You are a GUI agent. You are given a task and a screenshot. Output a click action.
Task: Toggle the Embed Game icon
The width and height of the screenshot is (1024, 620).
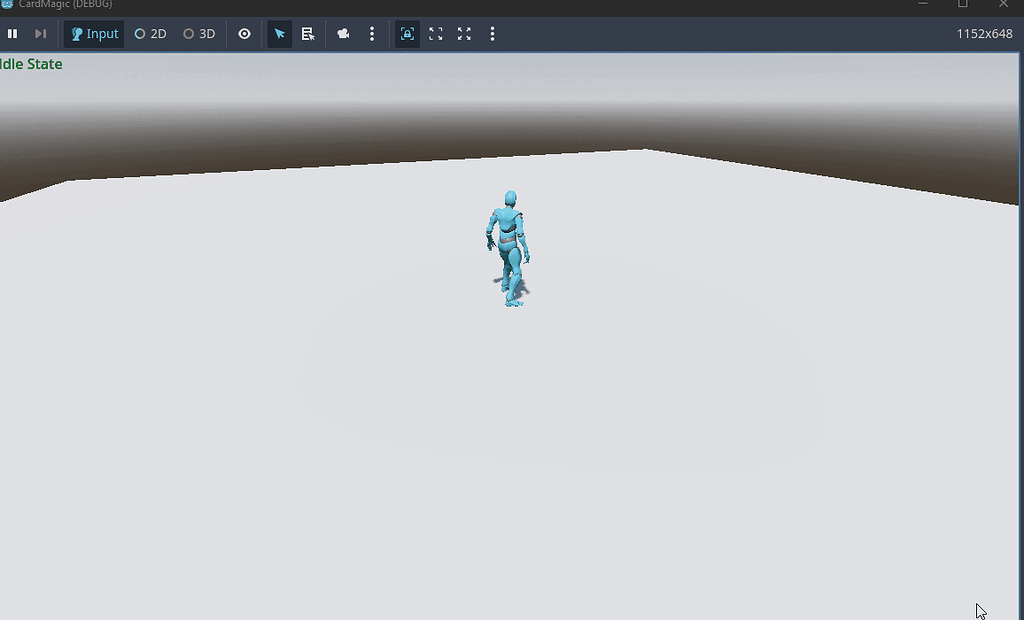point(407,33)
